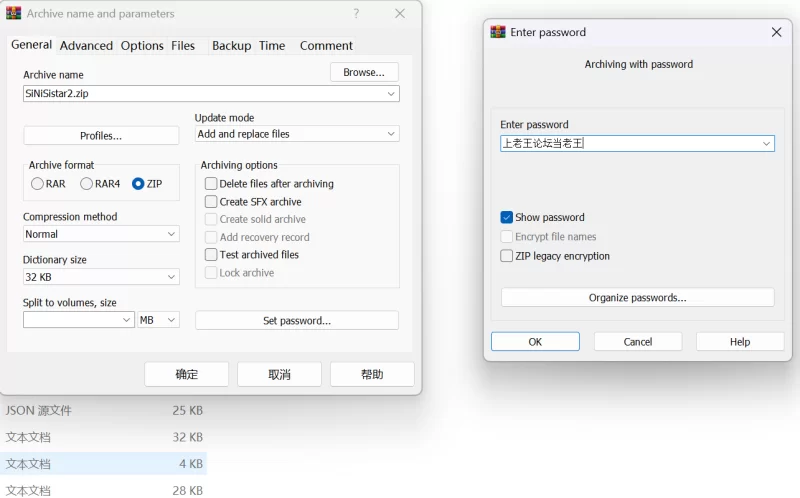Image resolution: width=800 pixels, height=498 pixels.
Task: Select RAR4 archive format
Action: click(86, 184)
